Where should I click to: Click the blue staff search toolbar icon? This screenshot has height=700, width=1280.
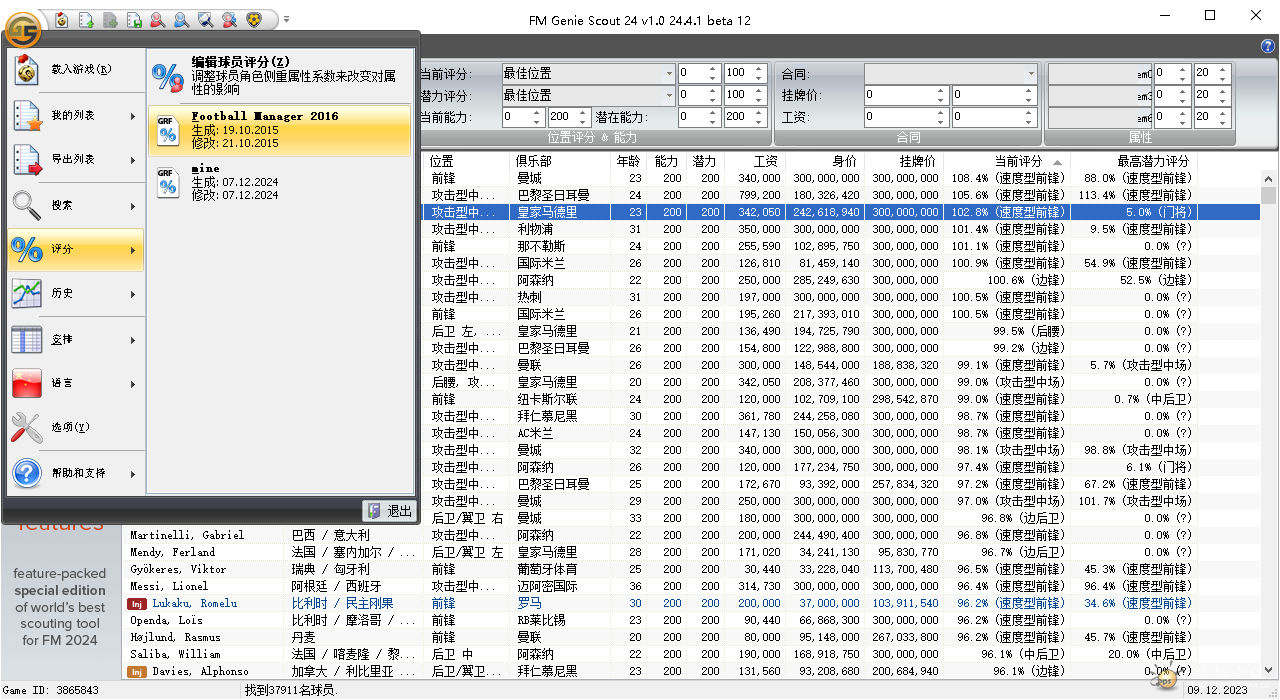[181, 19]
